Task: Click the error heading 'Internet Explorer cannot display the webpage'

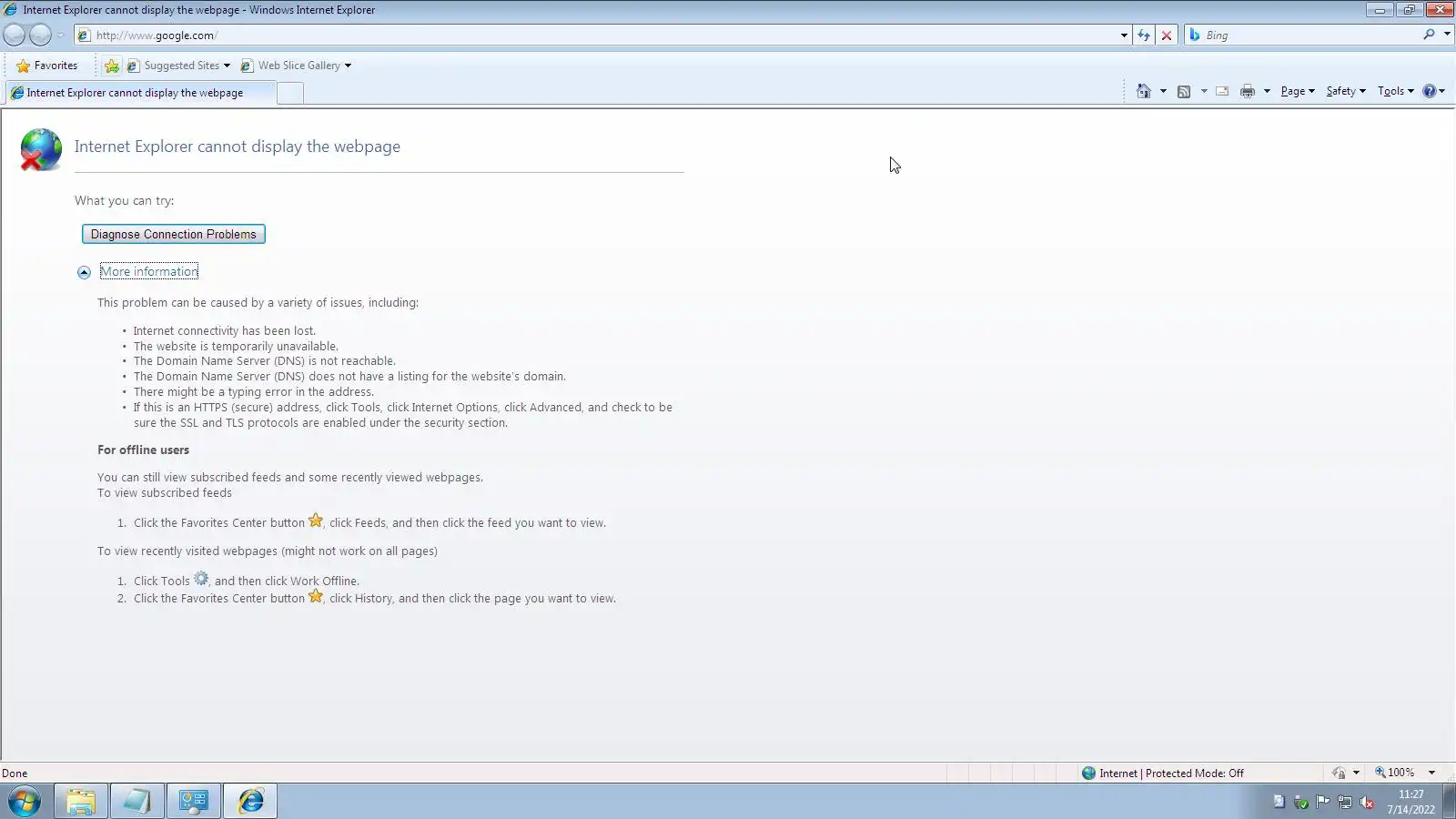Action: 238,147
